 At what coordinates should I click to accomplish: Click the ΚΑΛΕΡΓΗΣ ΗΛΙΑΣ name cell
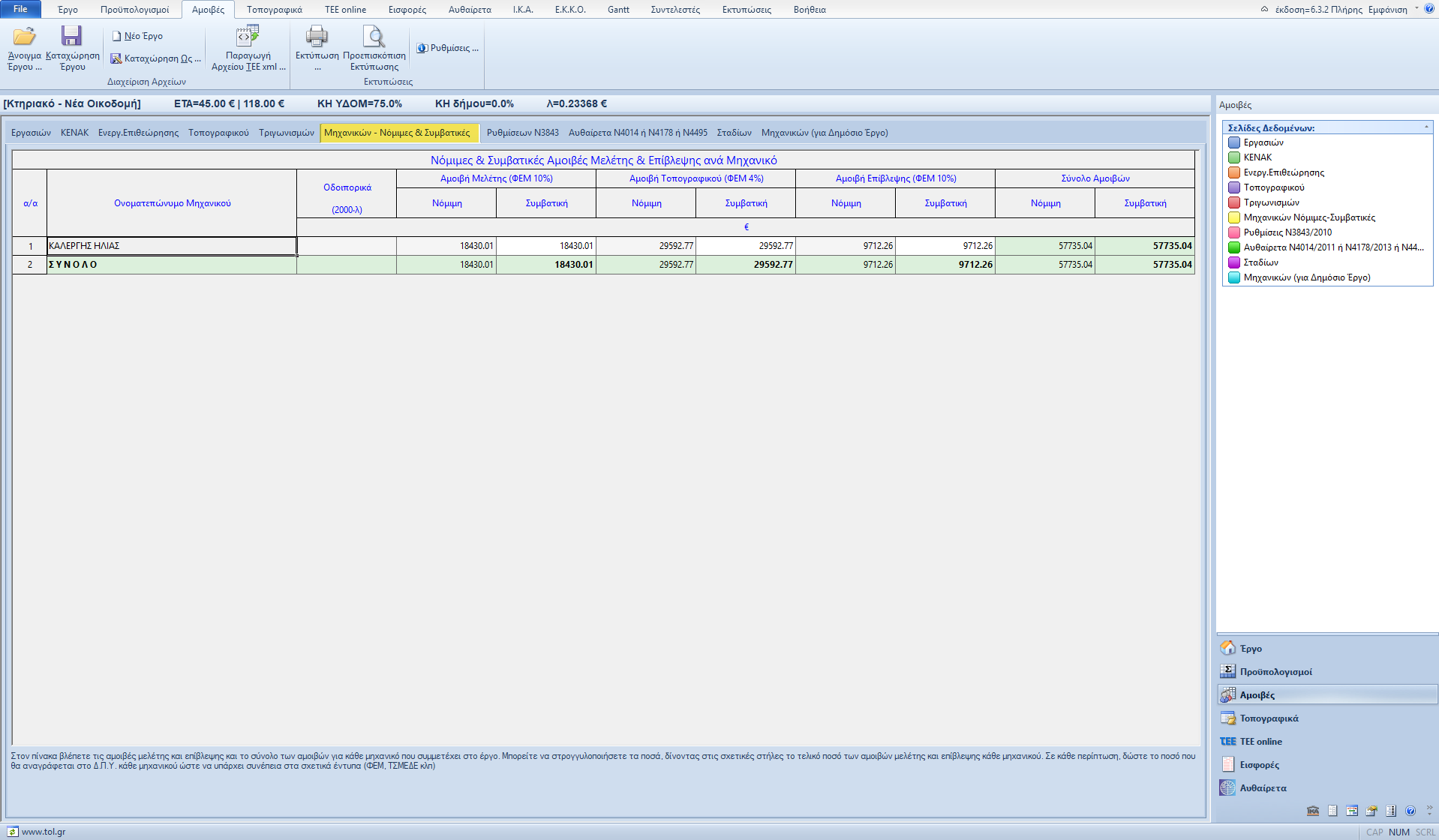tap(171, 246)
